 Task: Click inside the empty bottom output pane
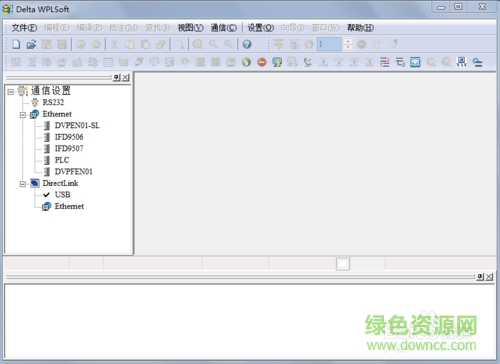click(249, 321)
